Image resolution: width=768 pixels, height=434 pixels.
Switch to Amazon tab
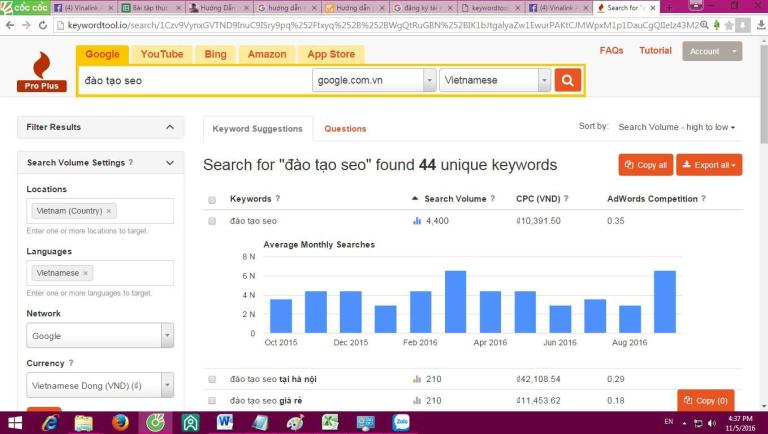click(x=267, y=54)
